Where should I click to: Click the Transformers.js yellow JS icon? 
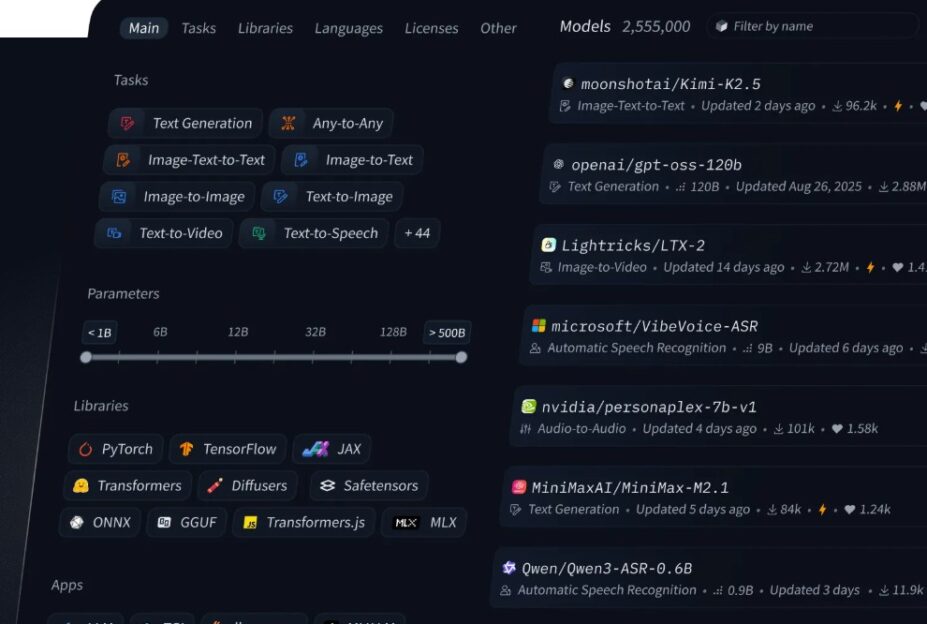click(250, 523)
